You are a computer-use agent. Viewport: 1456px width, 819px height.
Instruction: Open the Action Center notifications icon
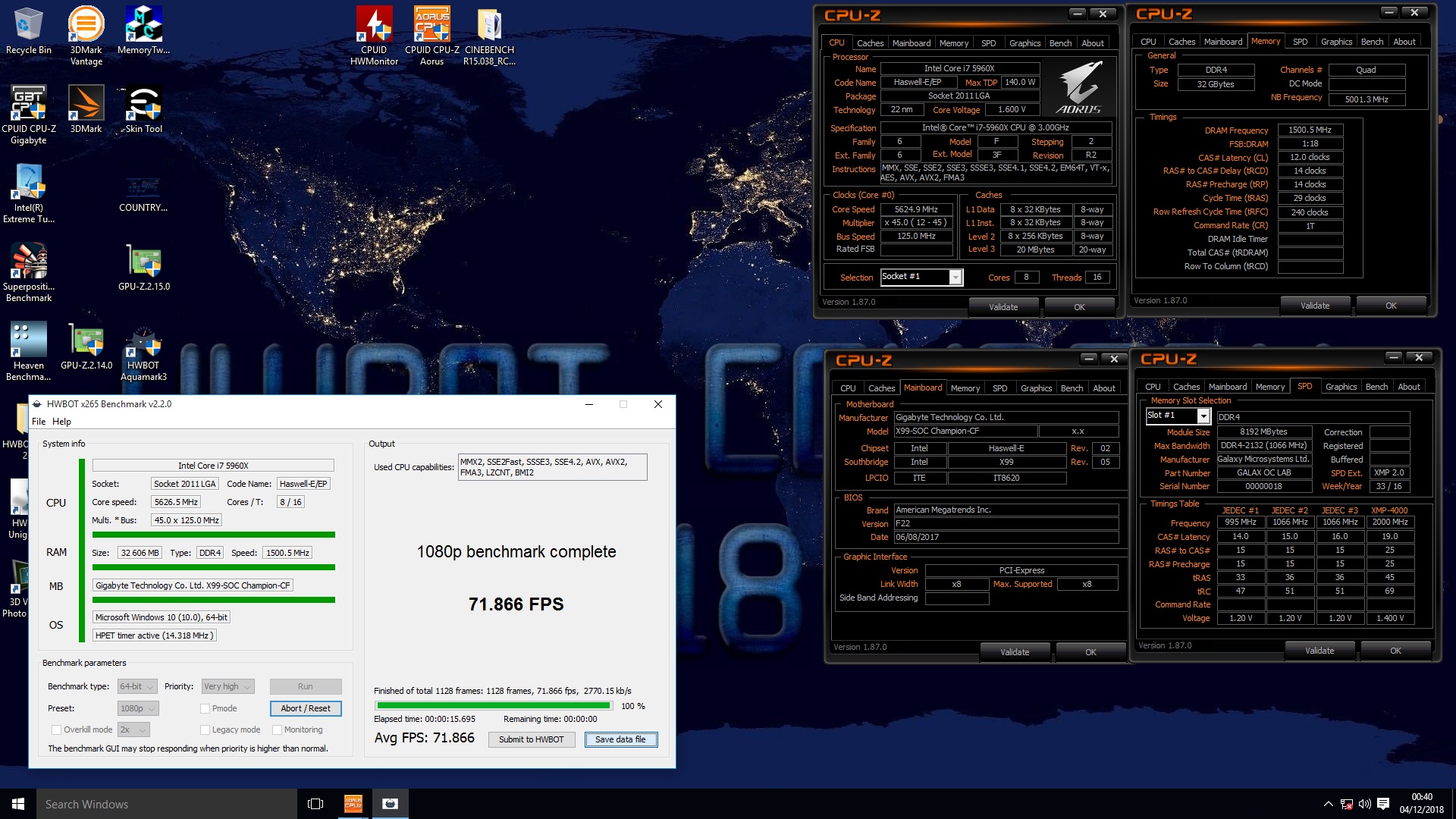tap(1383, 804)
